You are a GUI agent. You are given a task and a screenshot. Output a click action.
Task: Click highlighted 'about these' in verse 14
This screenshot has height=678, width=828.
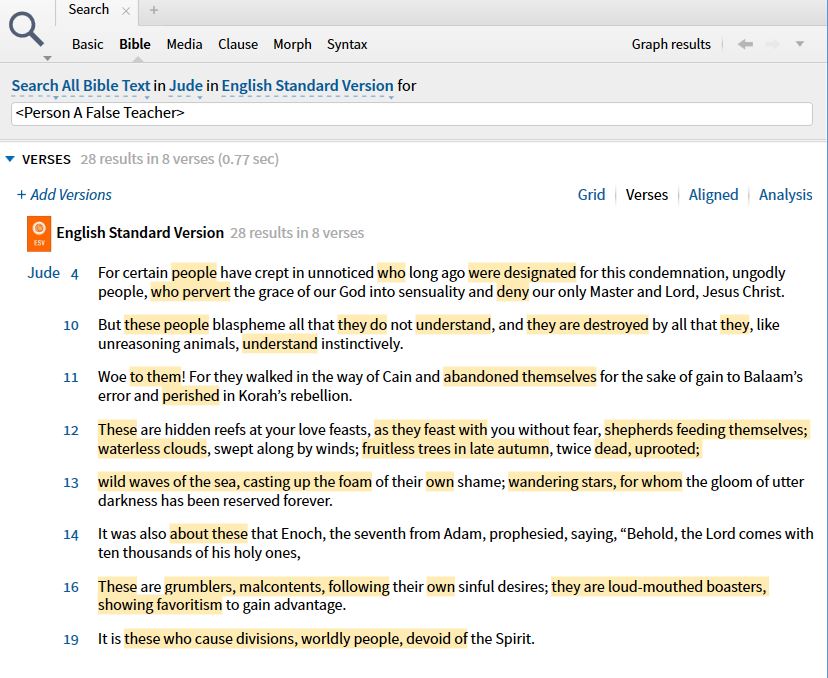click(209, 534)
